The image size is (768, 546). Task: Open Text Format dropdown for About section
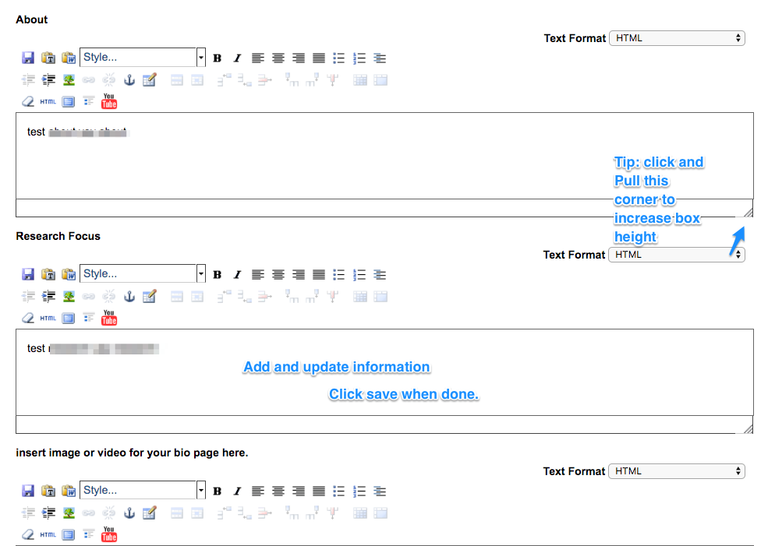(677, 38)
